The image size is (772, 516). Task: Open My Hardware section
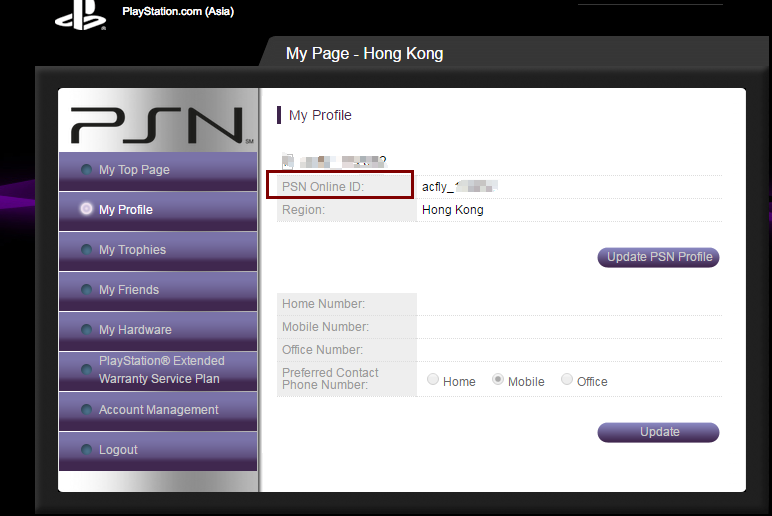[x=158, y=330]
